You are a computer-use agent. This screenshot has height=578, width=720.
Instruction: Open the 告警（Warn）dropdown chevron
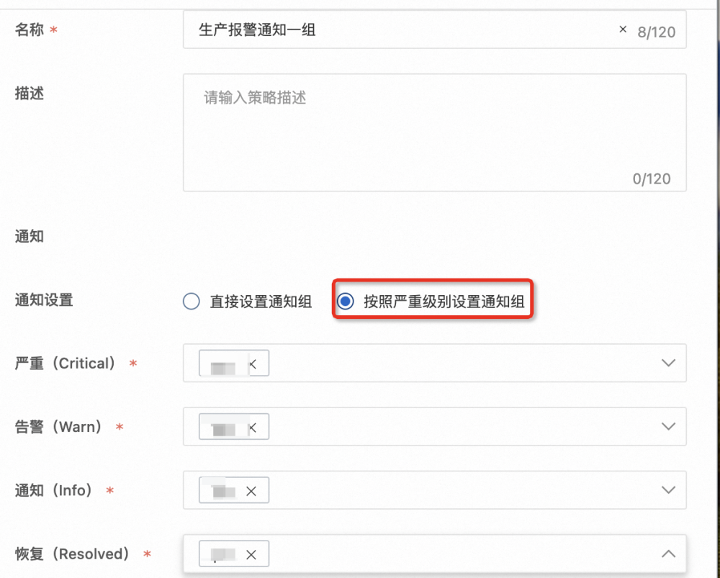point(669,427)
